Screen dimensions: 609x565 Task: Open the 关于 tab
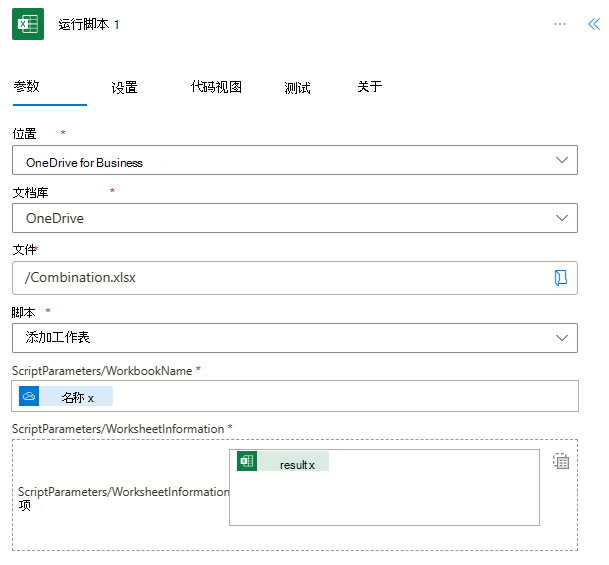[x=370, y=86]
